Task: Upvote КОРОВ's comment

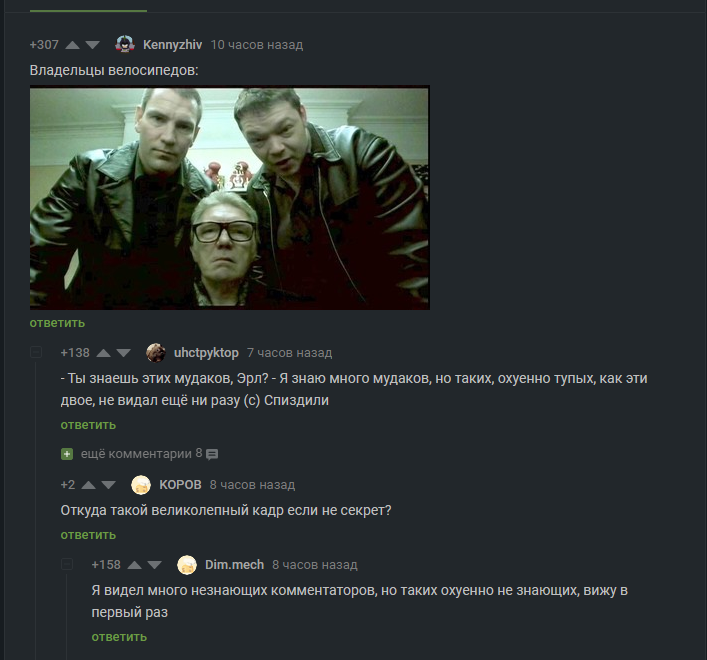Action: click(x=88, y=485)
